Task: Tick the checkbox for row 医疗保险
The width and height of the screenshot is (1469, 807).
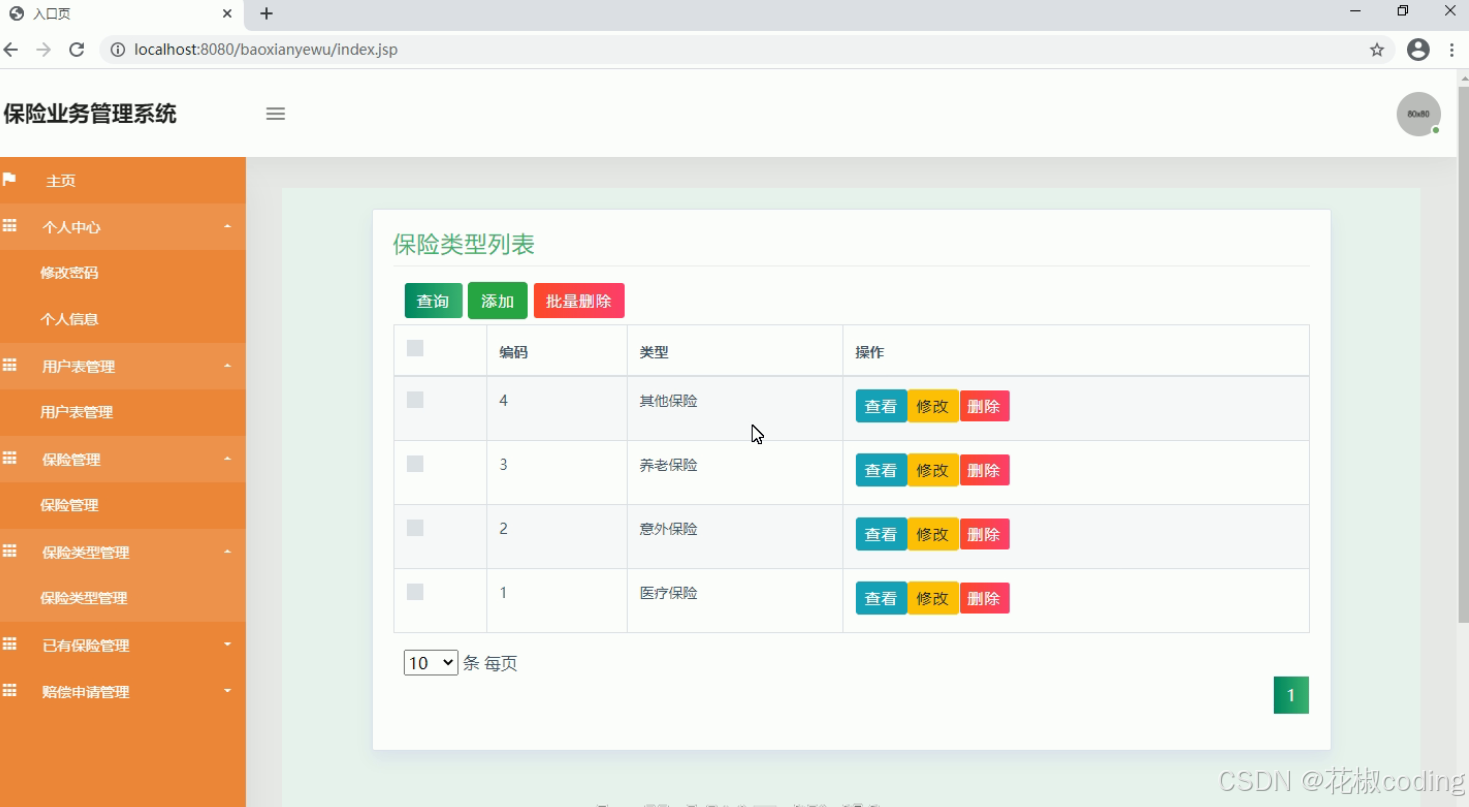Action: pos(415,592)
